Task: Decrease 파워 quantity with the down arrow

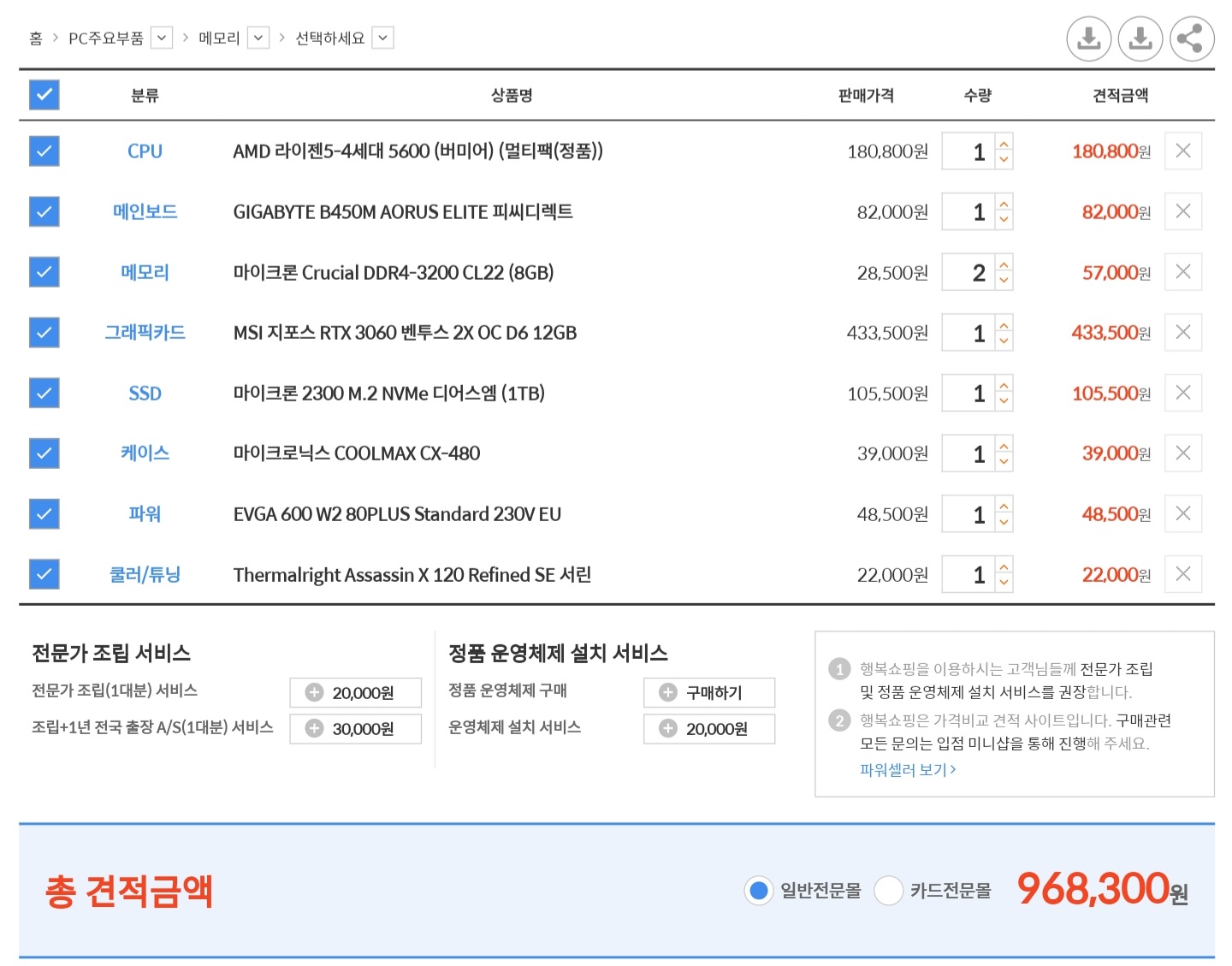Action: point(1004,523)
